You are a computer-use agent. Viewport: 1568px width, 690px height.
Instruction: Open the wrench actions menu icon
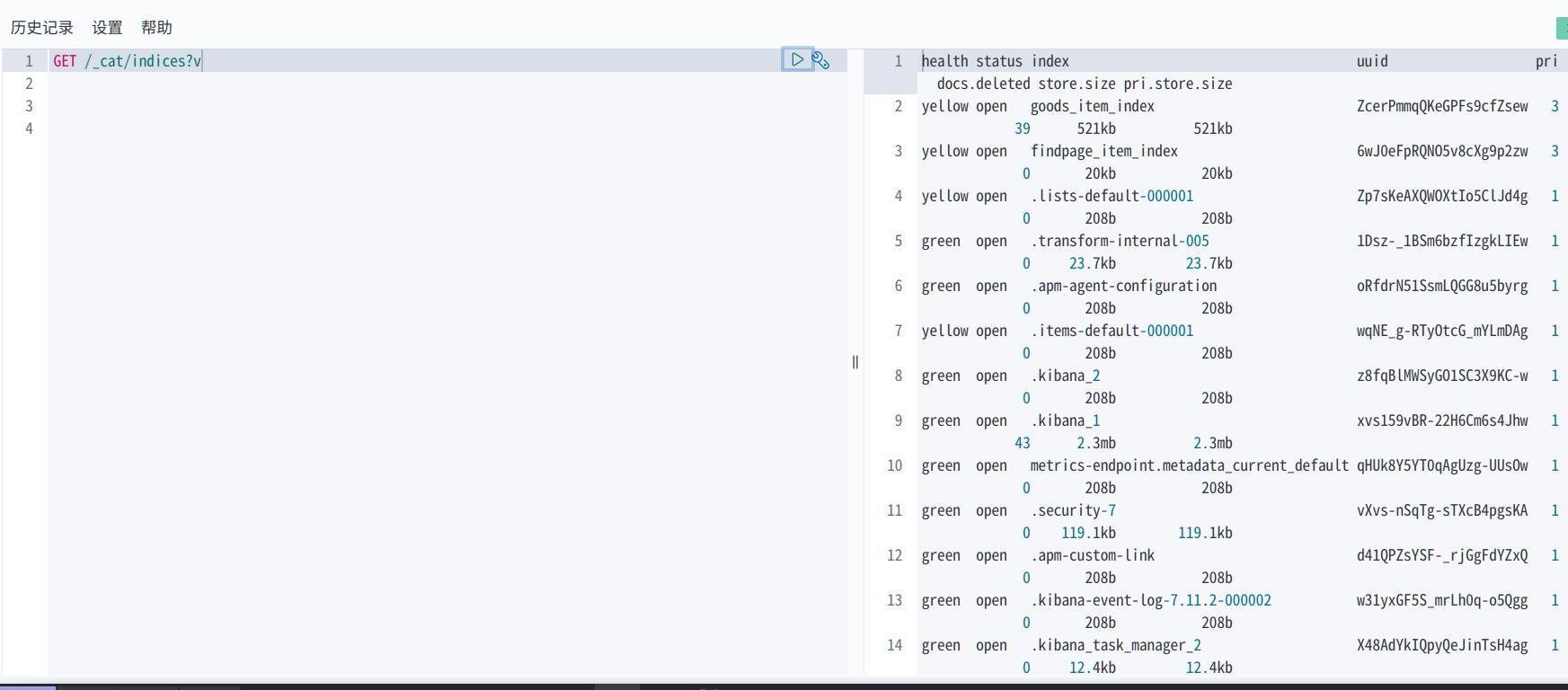(x=820, y=60)
